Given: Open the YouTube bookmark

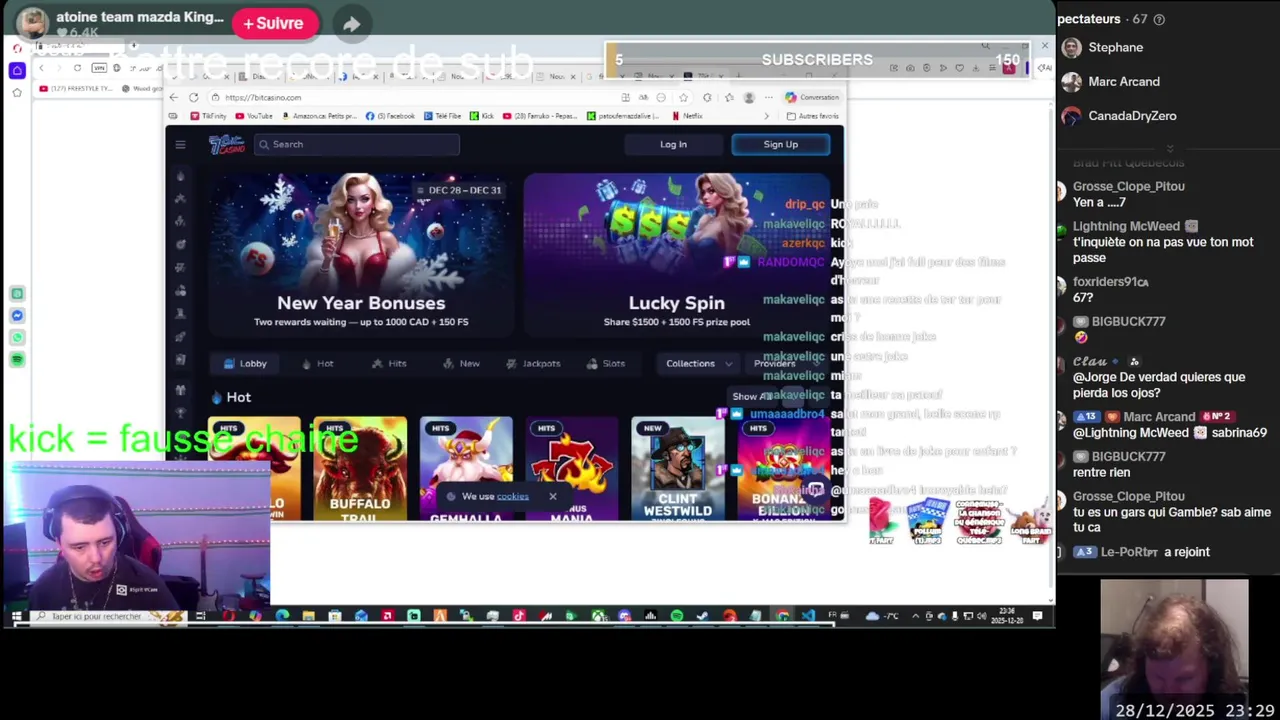Looking at the screenshot, I should pos(254,116).
